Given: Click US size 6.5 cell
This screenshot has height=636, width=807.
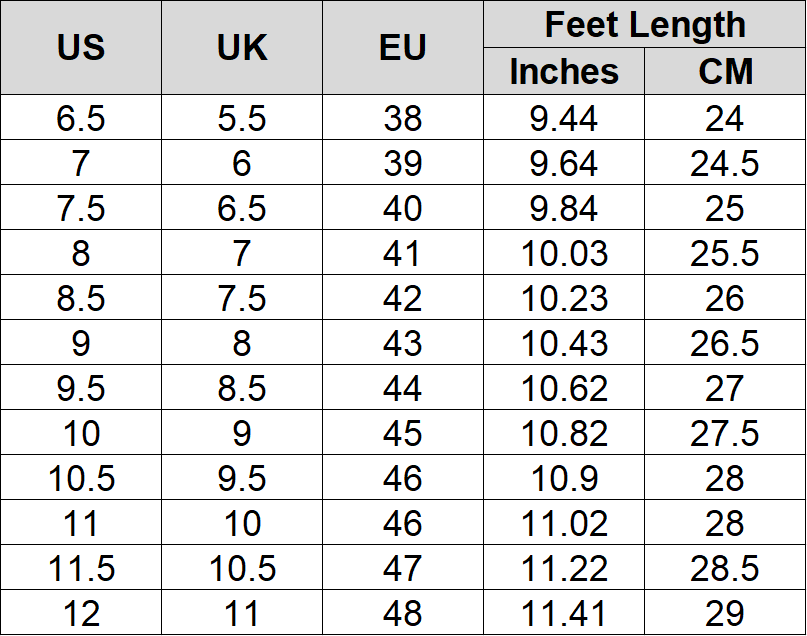Looking at the screenshot, I should (x=81, y=119).
